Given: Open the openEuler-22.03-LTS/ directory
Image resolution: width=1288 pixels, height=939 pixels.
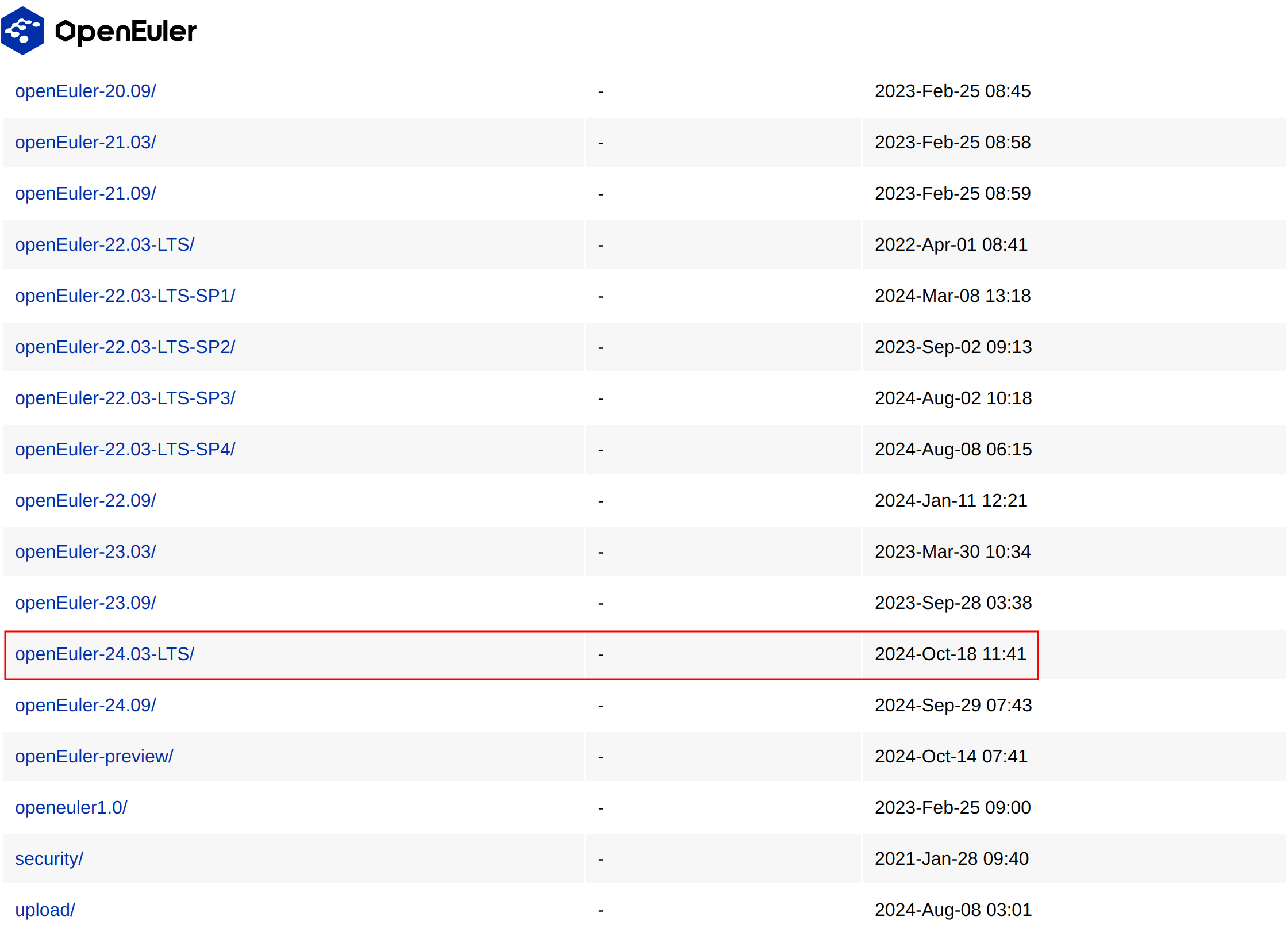Looking at the screenshot, I should 104,244.
